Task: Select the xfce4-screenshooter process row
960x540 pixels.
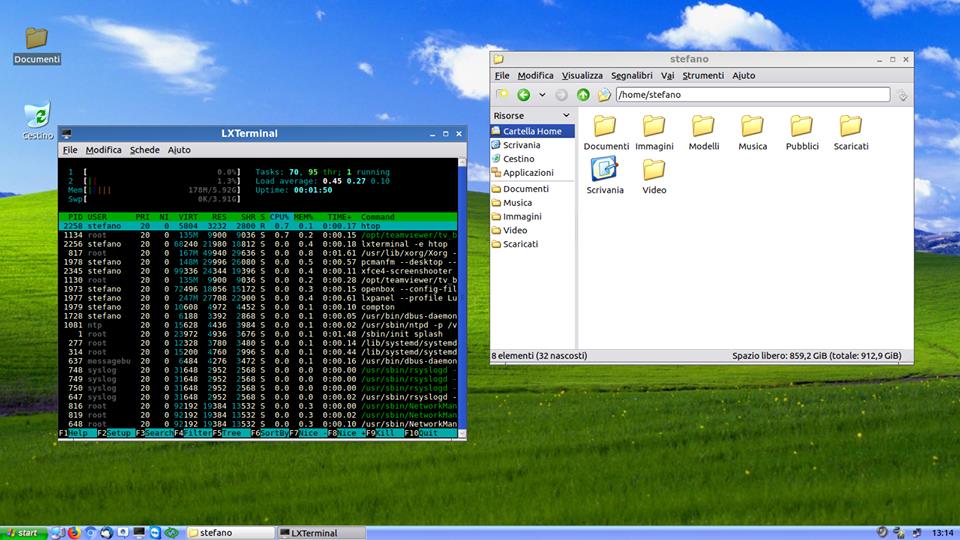Action: (x=259, y=271)
